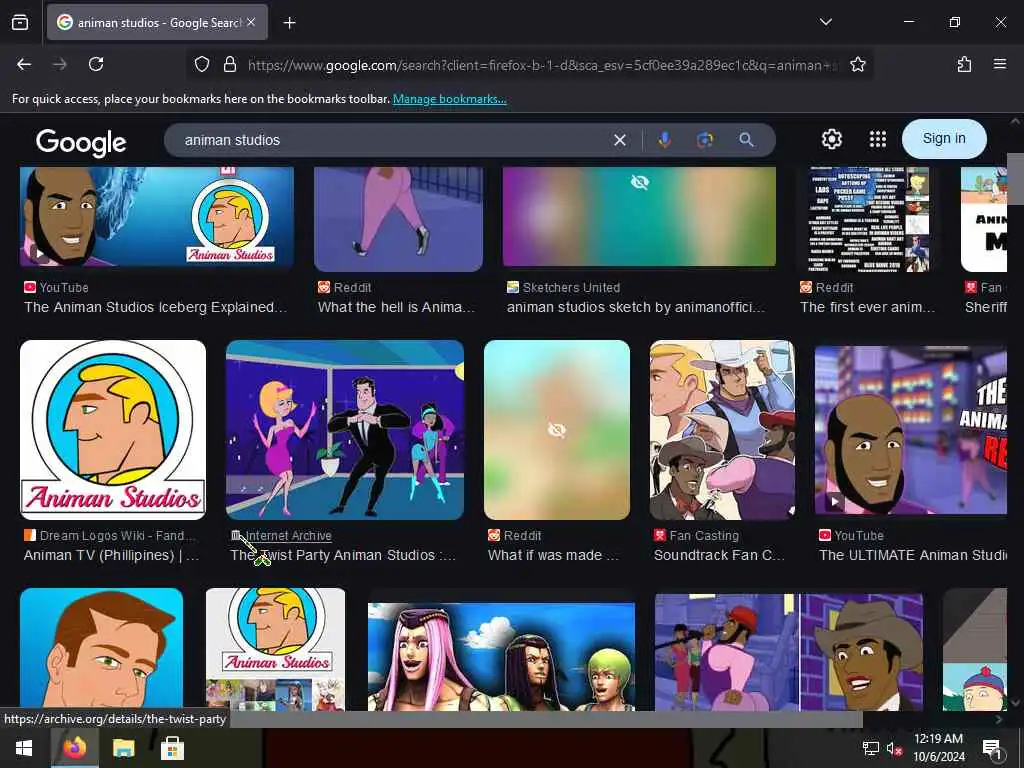The height and width of the screenshot is (768, 1024).
Task: Clear the search box with X
Action: point(620,140)
